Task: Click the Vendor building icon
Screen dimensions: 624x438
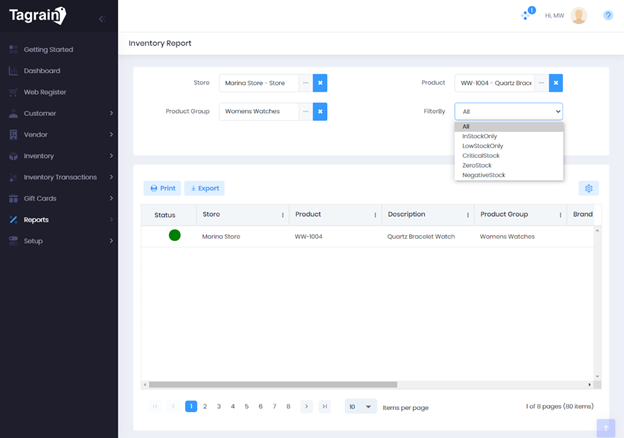Action: [x=13, y=134]
